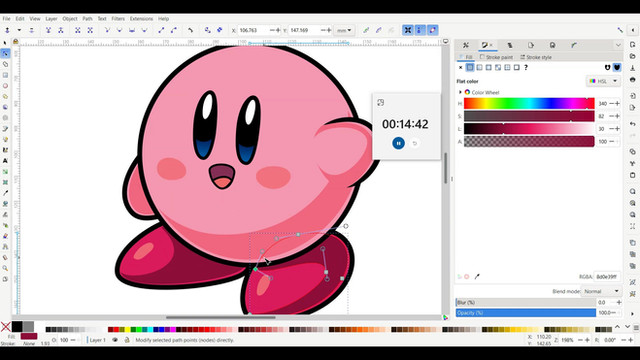
Task: Toggle show Bezier handles of nodes
Action: click(420, 30)
